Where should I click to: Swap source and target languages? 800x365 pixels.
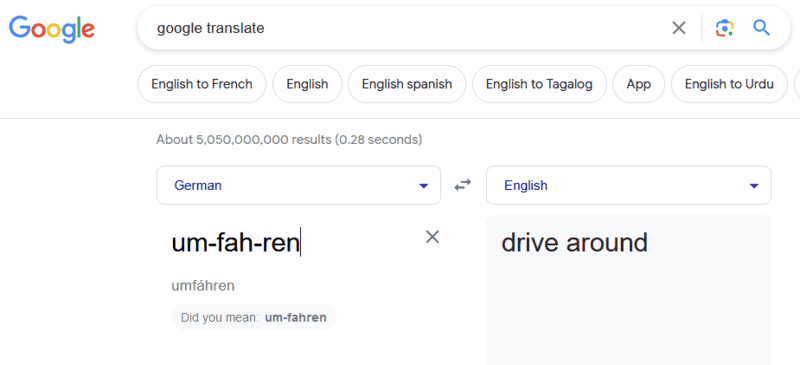pos(463,185)
